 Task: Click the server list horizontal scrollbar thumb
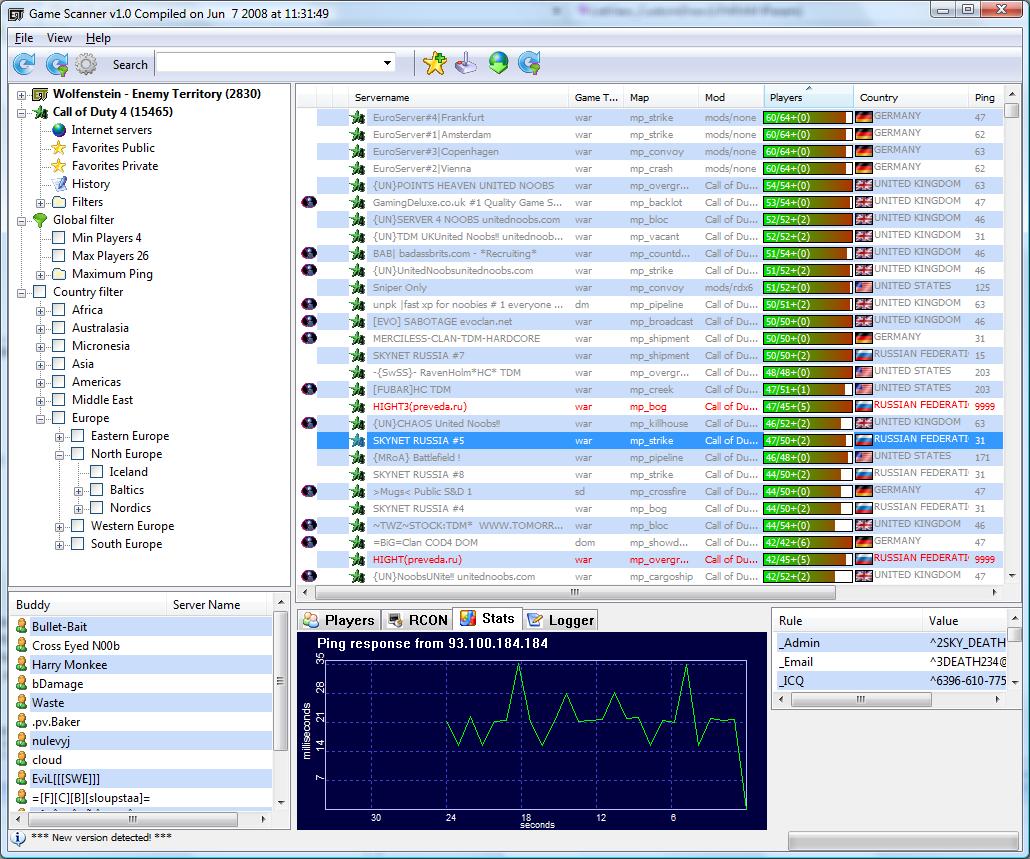(x=575, y=592)
